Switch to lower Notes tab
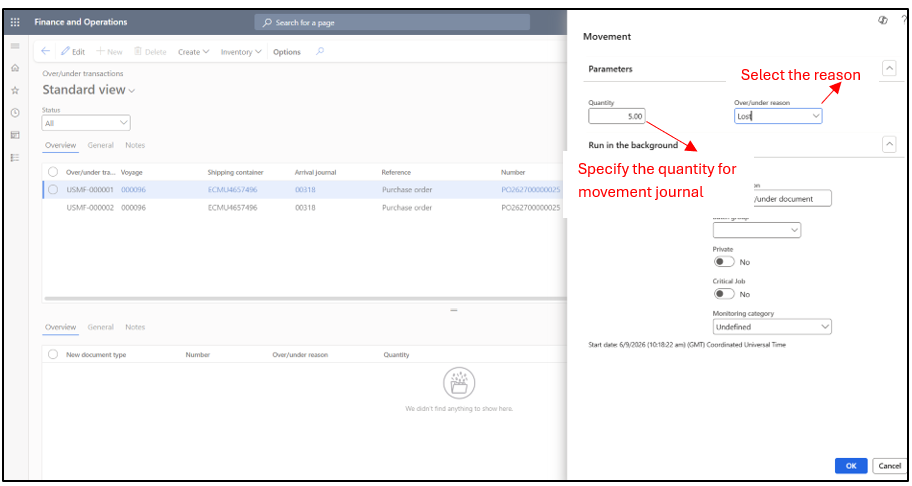This screenshot has height=486, width=912. point(135,327)
